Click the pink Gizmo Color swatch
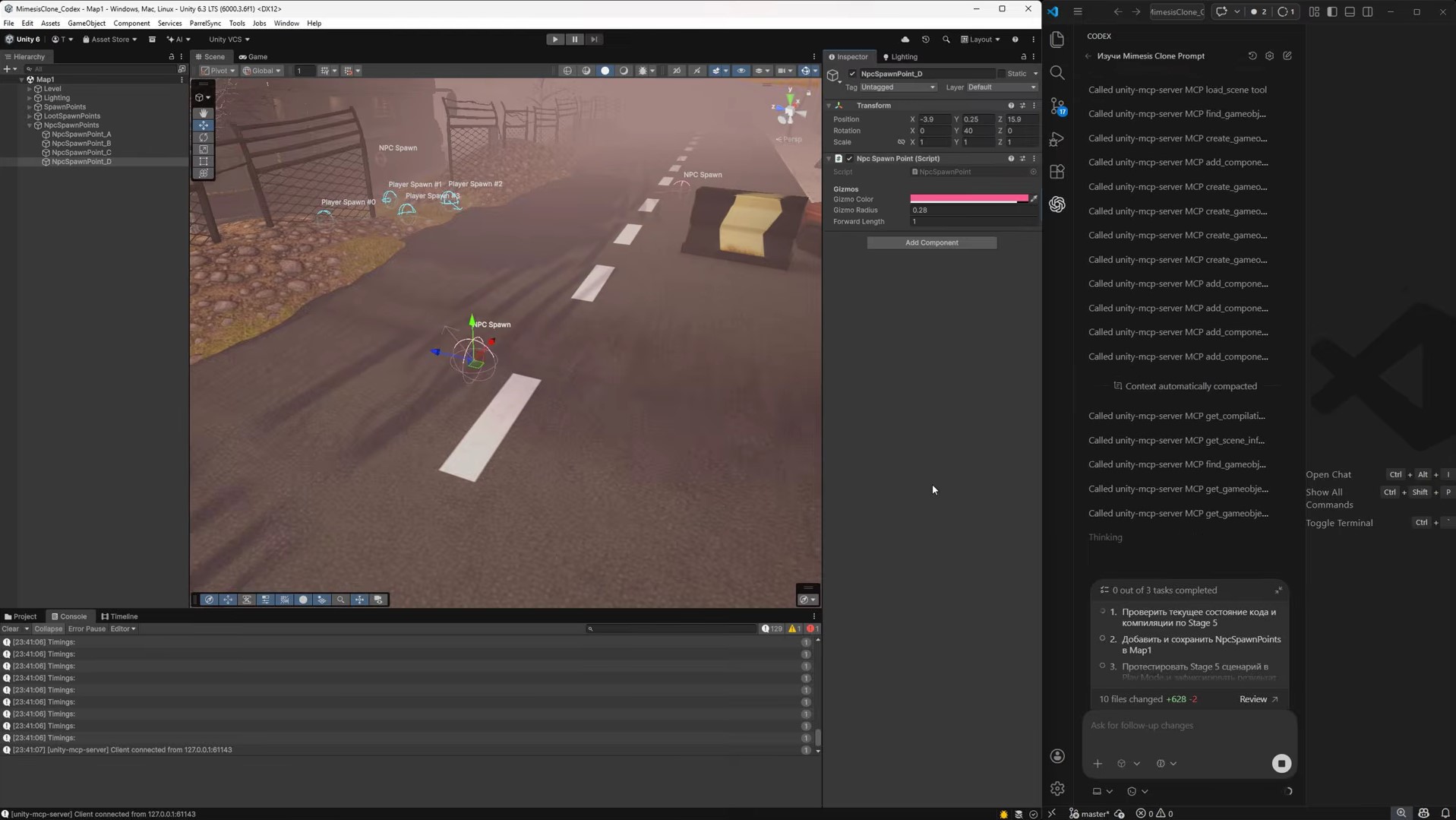The height and width of the screenshot is (820, 1456). tap(969, 199)
